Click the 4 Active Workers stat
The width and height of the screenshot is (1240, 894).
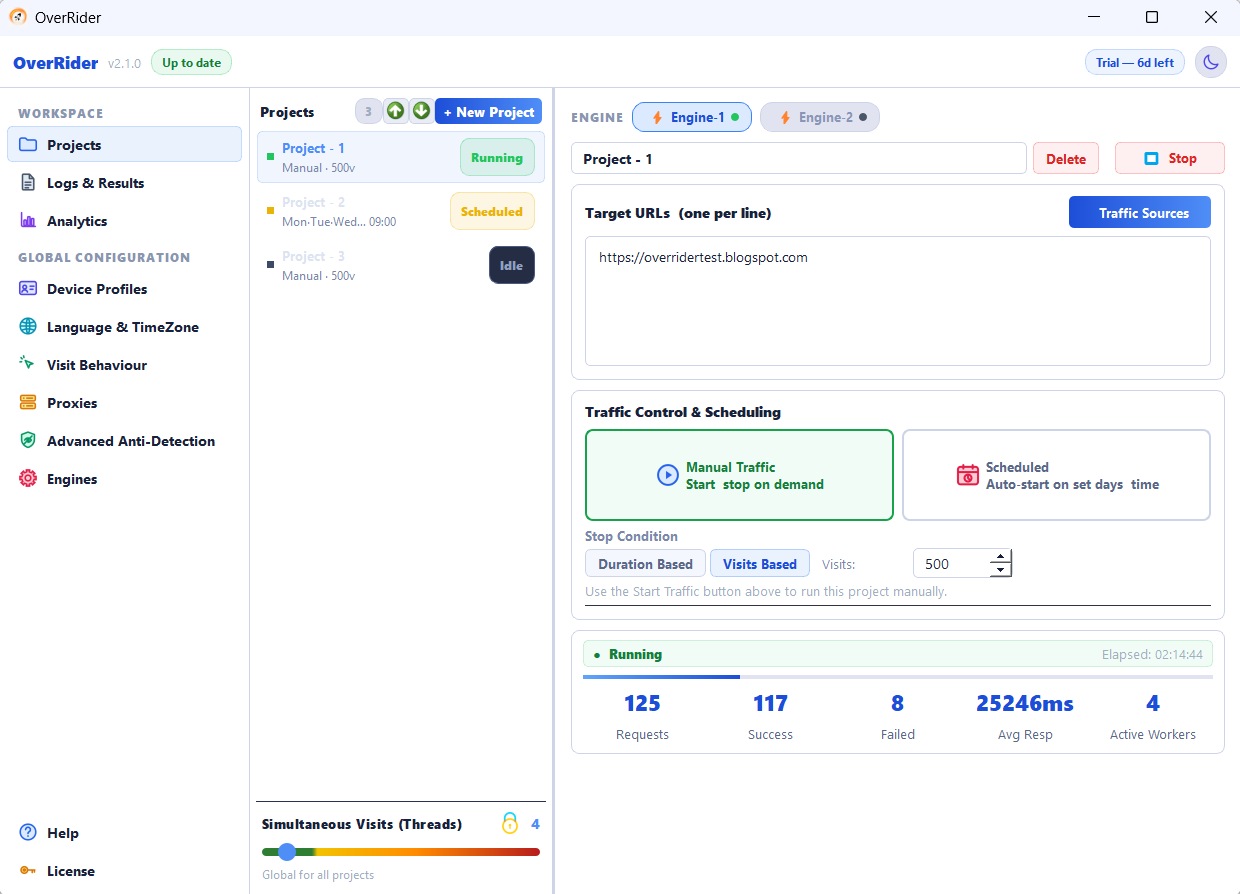tap(1153, 716)
